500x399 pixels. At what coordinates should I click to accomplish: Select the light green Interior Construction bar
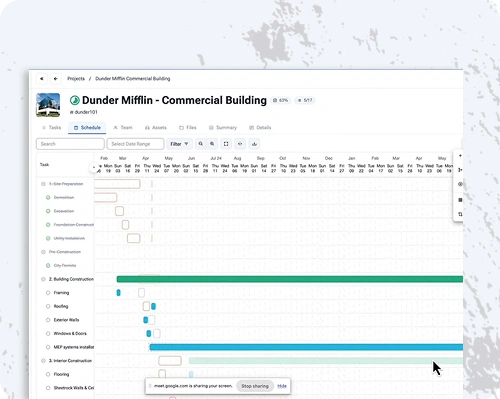tap(326, 361)
